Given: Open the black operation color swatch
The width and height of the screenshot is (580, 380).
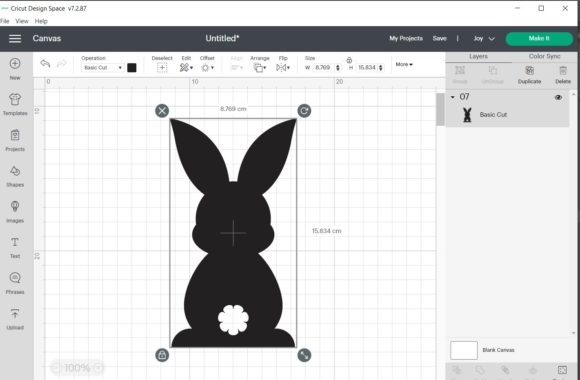Looking at the screenshot, I should (x=132, y=68).
